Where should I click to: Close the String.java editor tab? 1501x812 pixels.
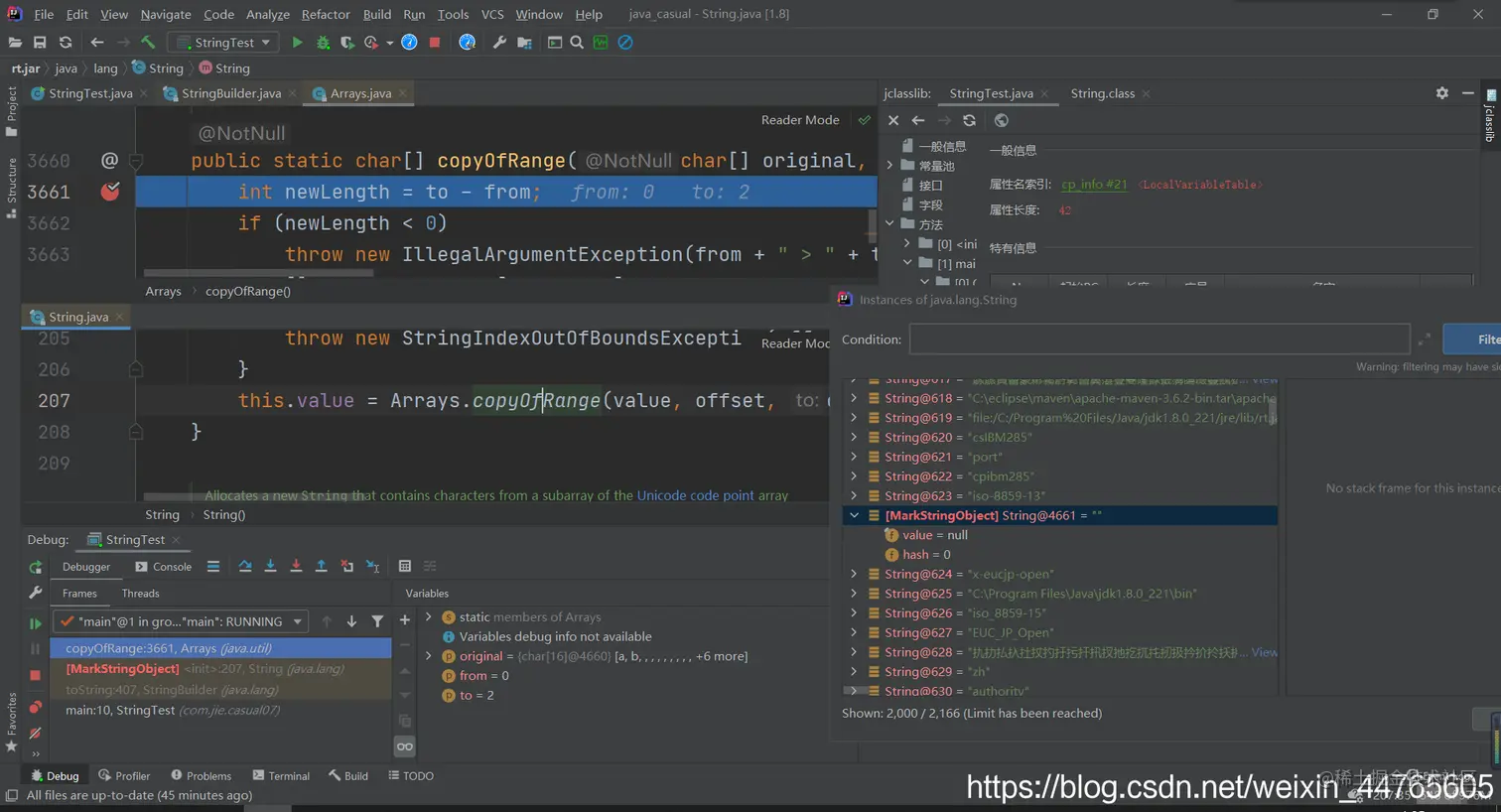pos(119,318)
